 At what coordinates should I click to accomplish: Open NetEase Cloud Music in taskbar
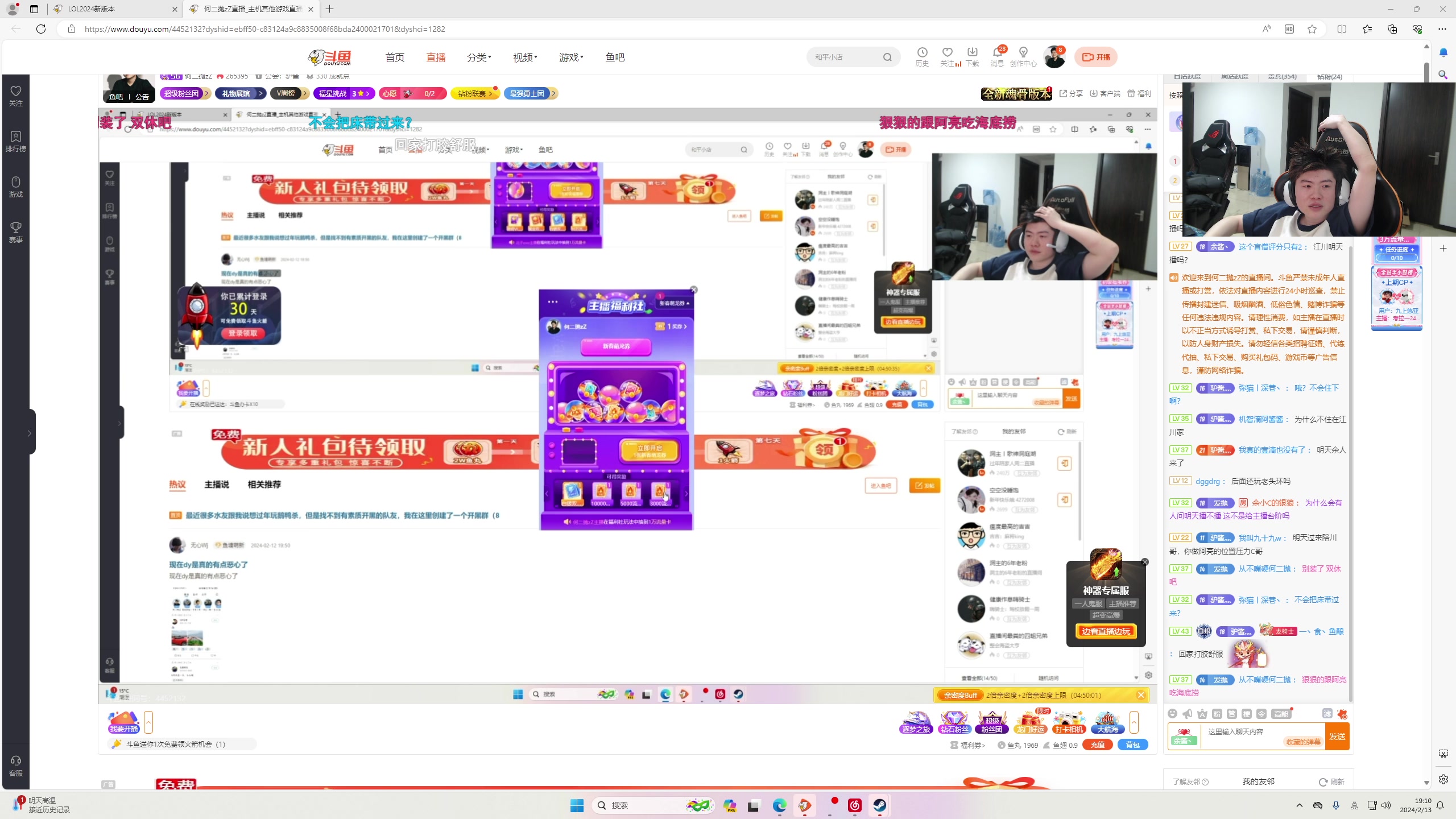854,805
